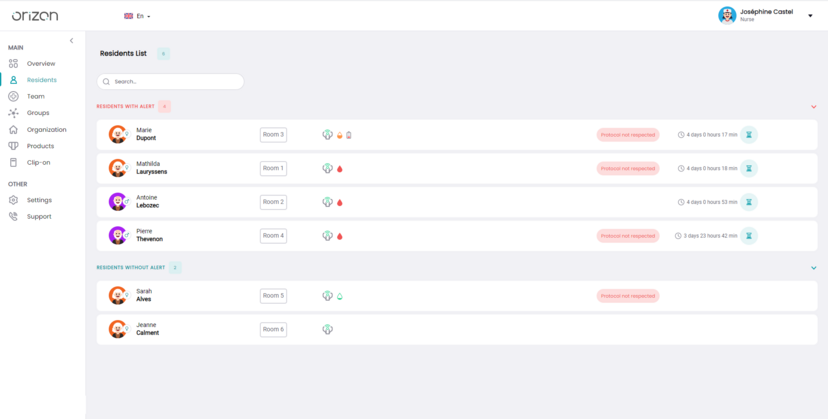
Task: Click the Organization house icon
Action: point(13,130)
